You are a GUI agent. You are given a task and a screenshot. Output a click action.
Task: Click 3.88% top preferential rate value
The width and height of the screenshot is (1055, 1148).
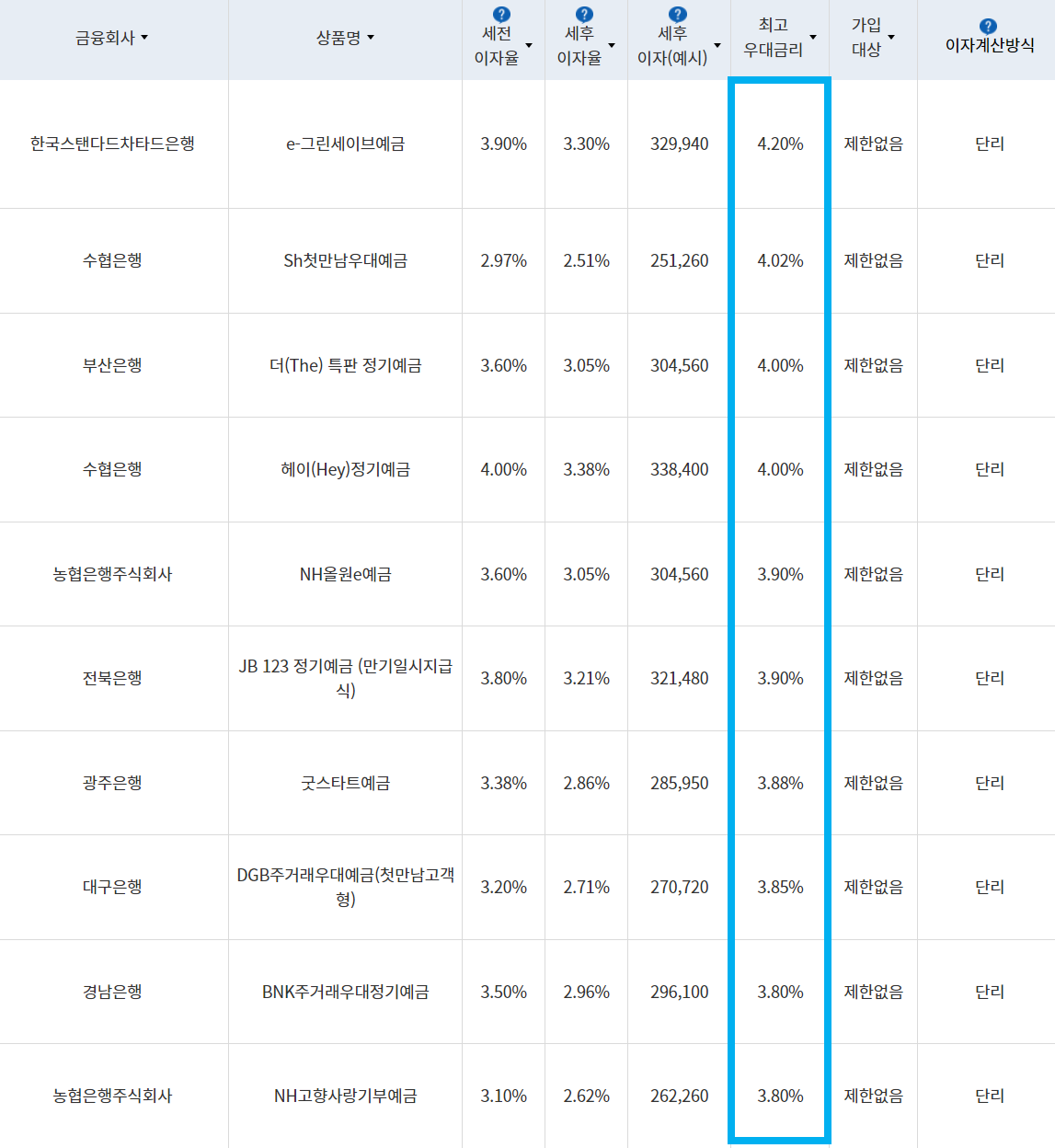[780, 783]
